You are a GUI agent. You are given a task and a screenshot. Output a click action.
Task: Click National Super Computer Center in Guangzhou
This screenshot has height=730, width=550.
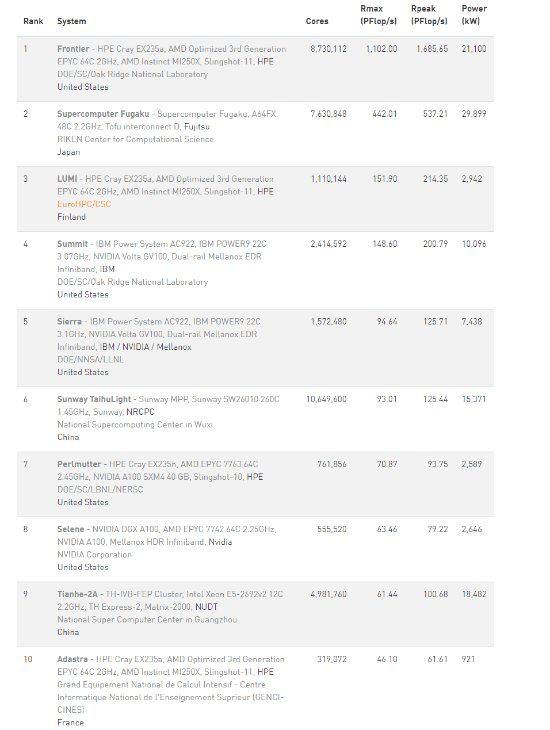(147, 620)
